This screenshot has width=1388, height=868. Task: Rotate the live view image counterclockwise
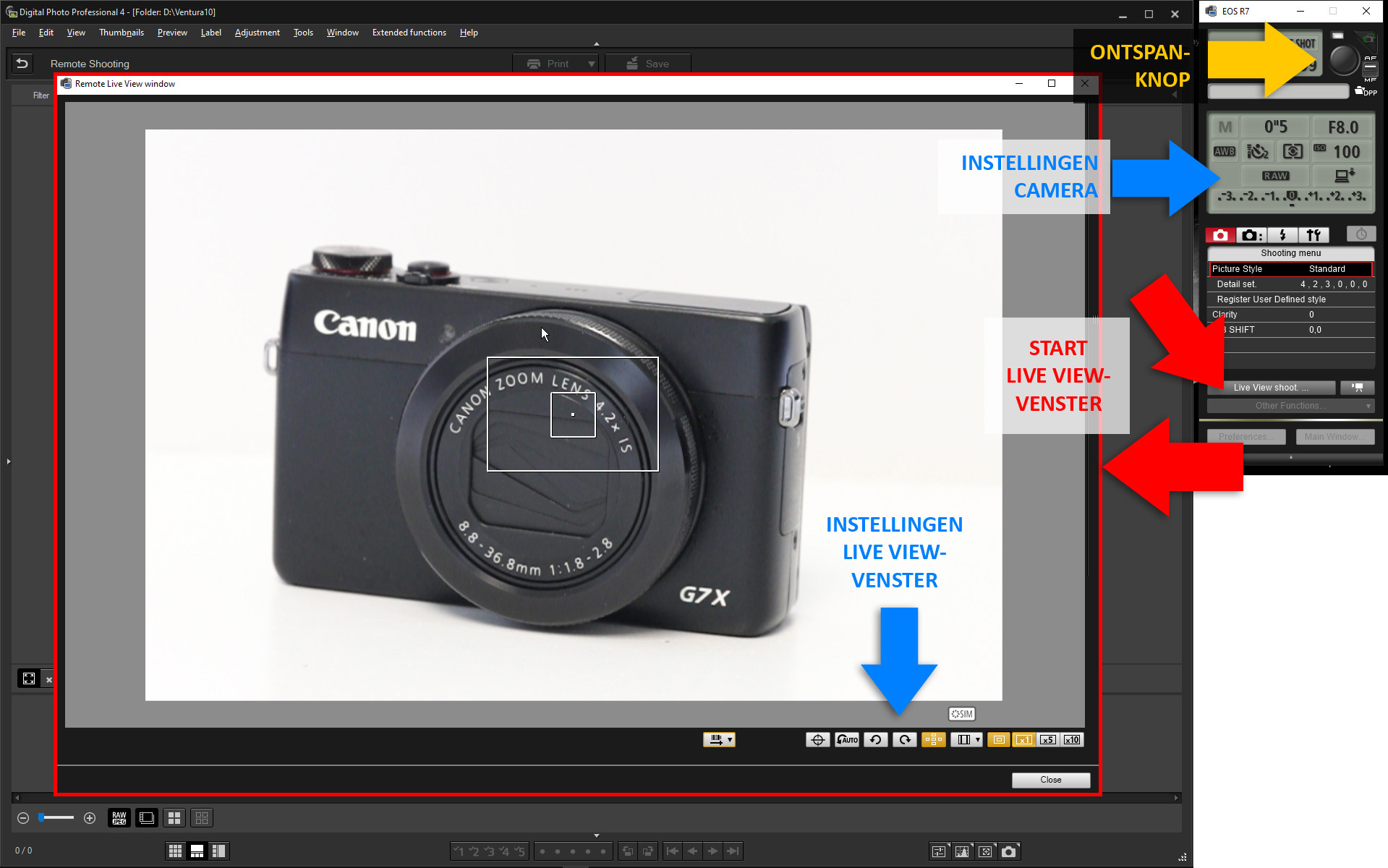pyautogui.click(x=876, y=739)
